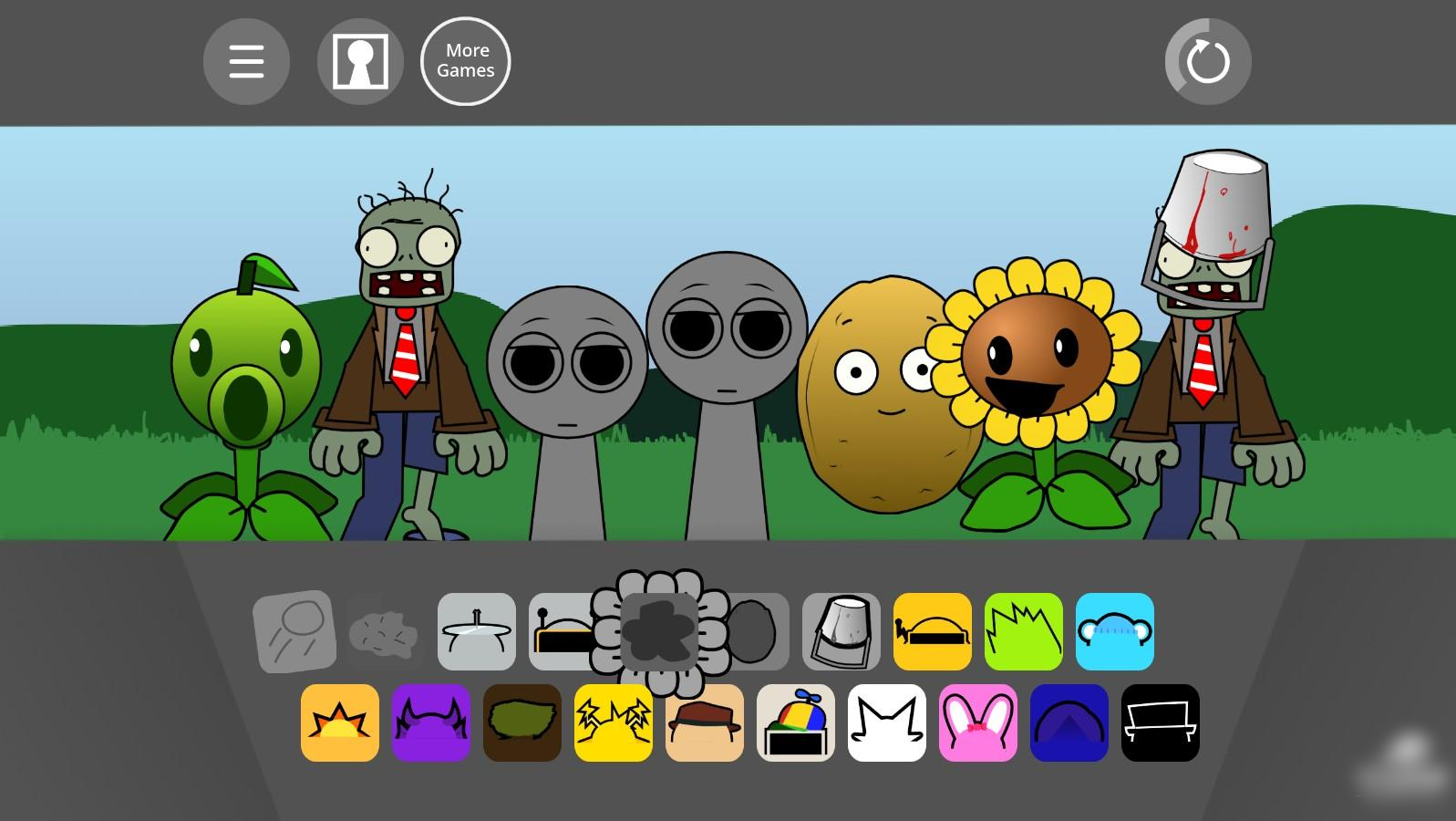Click the empty gray character on the left
1456x821 pixels.
tap(565, 410)
